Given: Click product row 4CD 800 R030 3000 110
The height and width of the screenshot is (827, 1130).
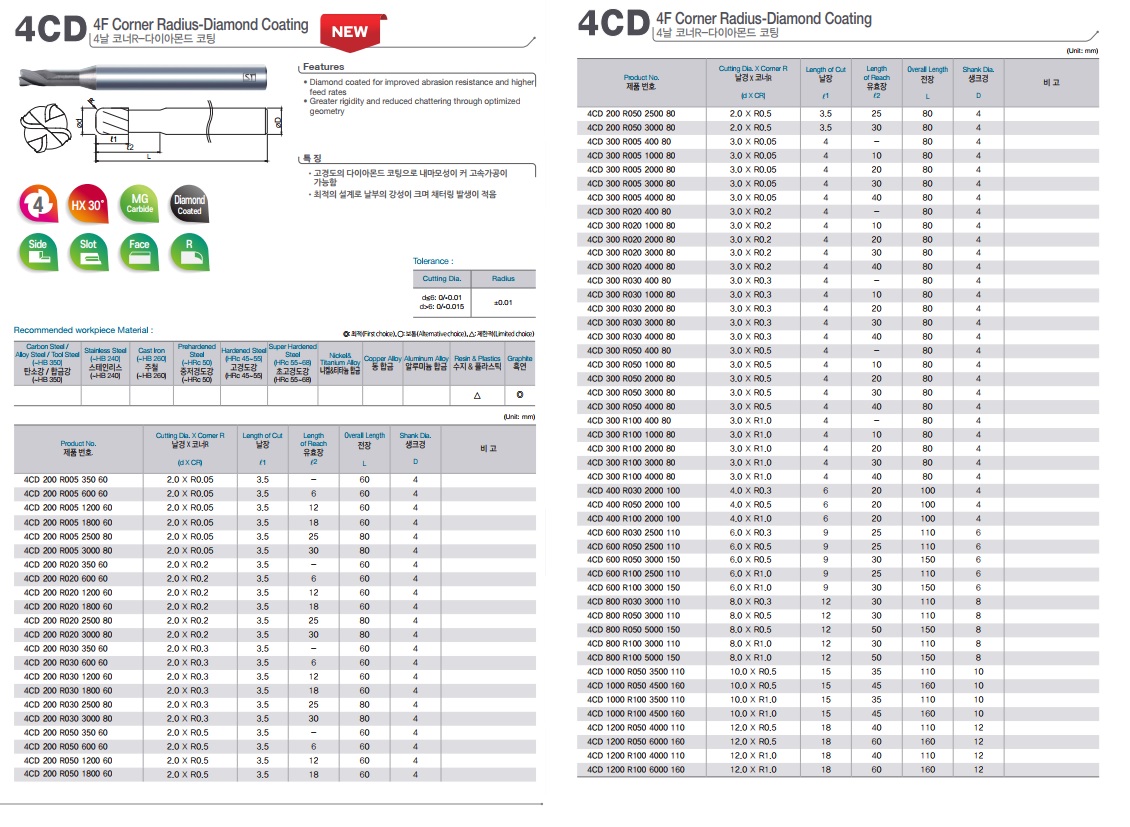Looking at the screenshot, I should [838, 602].
